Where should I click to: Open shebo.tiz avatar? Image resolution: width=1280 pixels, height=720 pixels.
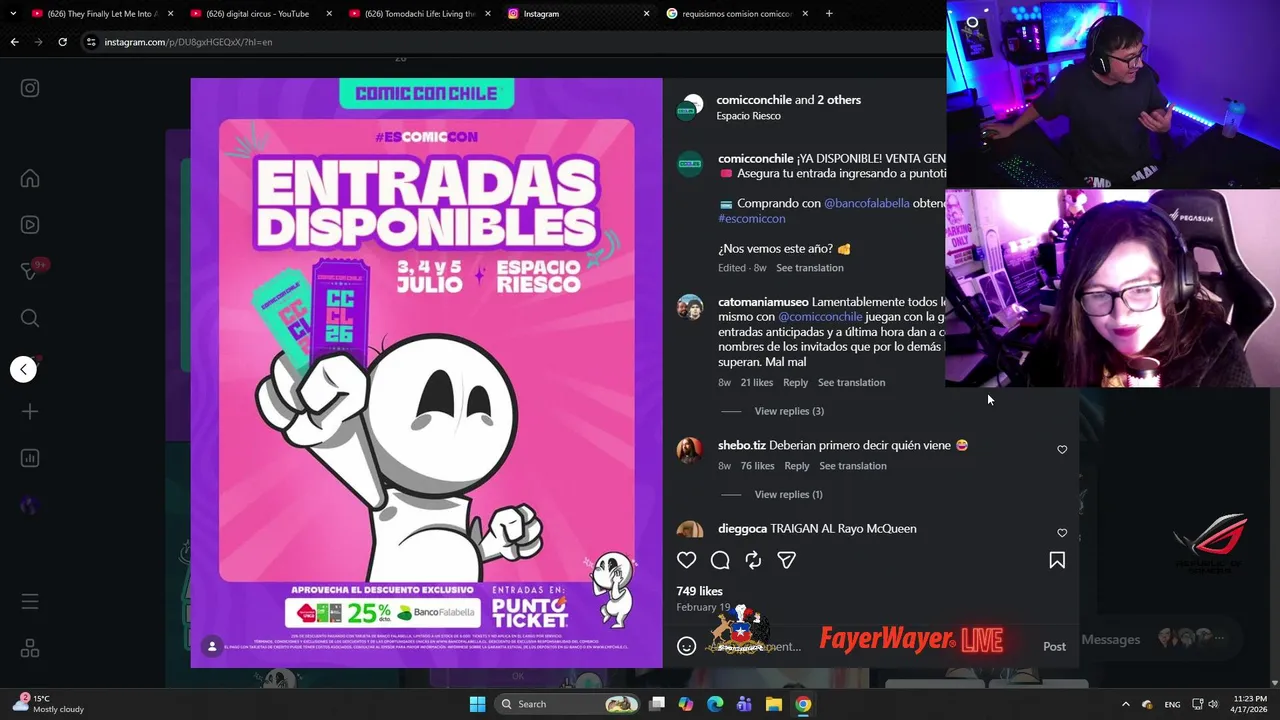point(689,450)
